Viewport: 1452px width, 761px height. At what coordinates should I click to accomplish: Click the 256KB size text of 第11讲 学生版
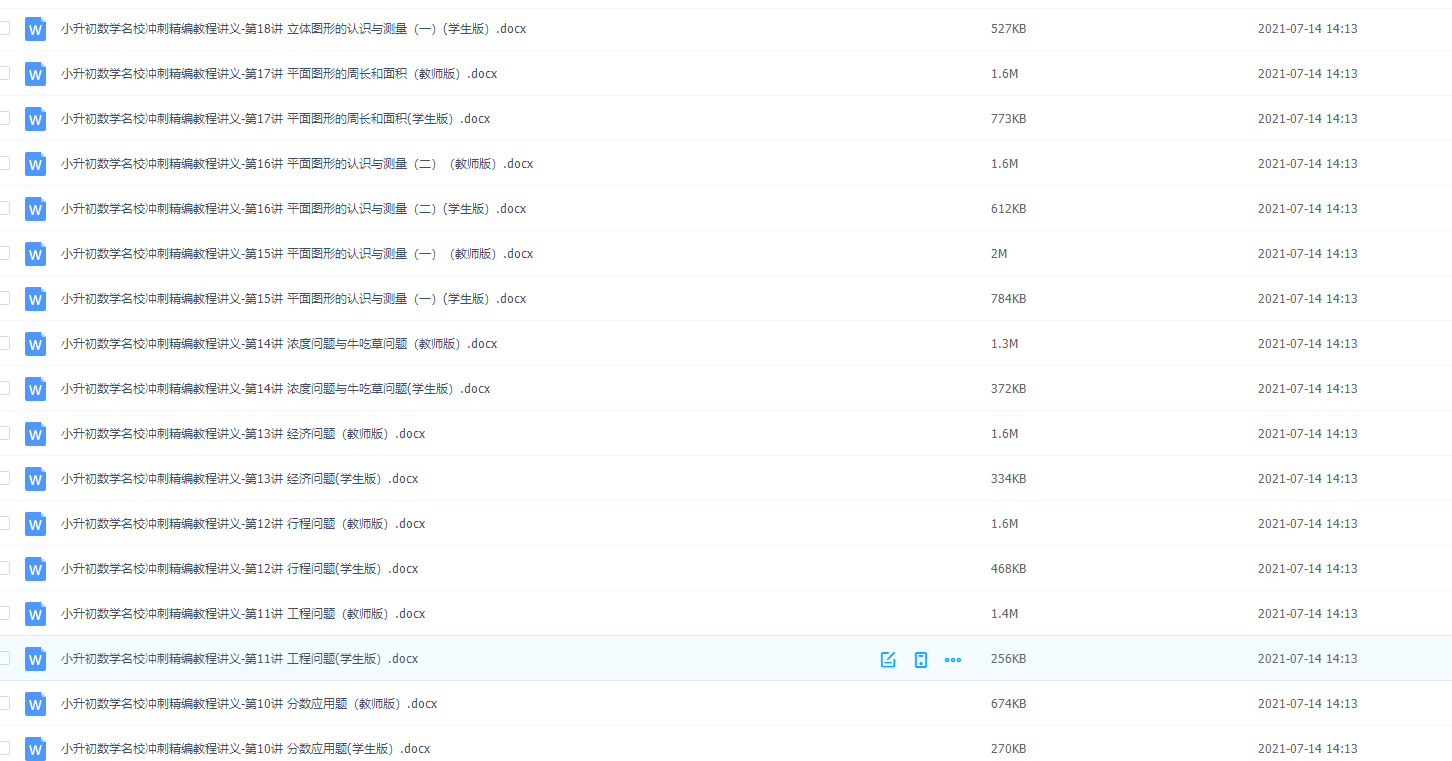1007,659
